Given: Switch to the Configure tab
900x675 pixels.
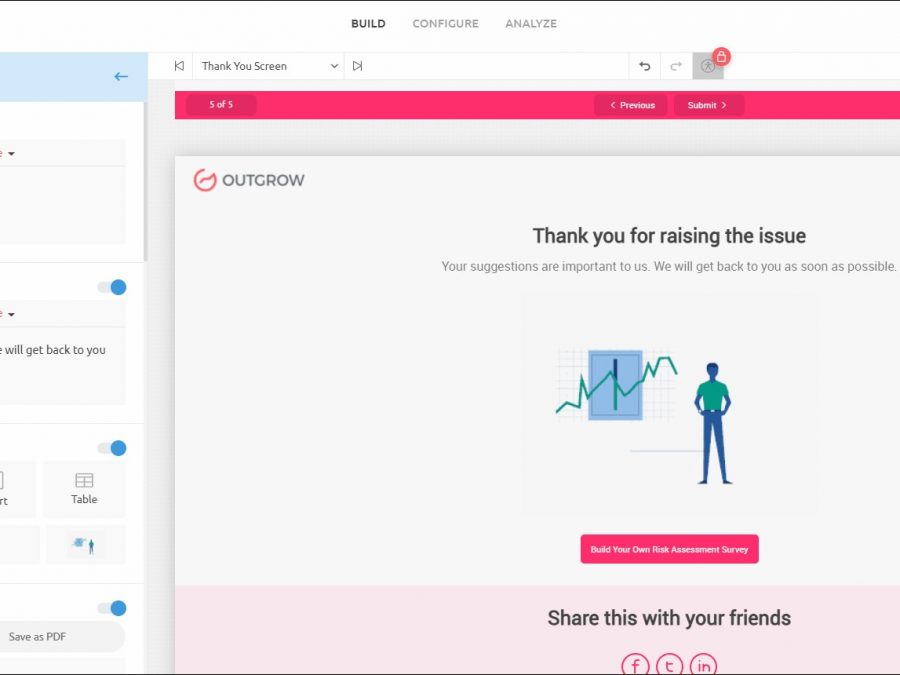Looking at the screenshot, I should [x=445, y=24].
